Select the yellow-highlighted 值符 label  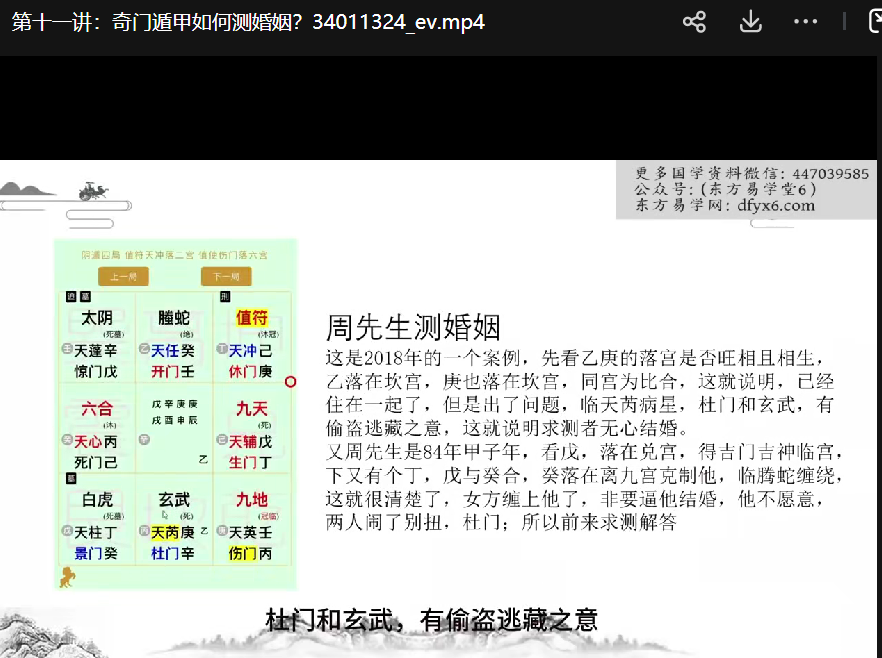coord(252,318)
